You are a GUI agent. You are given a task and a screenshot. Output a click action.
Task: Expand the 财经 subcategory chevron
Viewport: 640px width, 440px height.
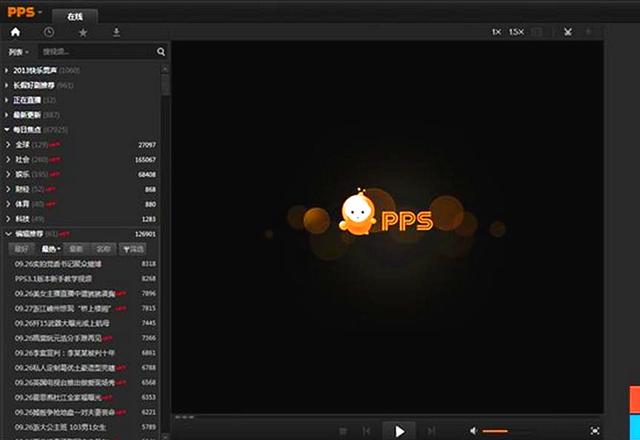(x=8, y=189)
